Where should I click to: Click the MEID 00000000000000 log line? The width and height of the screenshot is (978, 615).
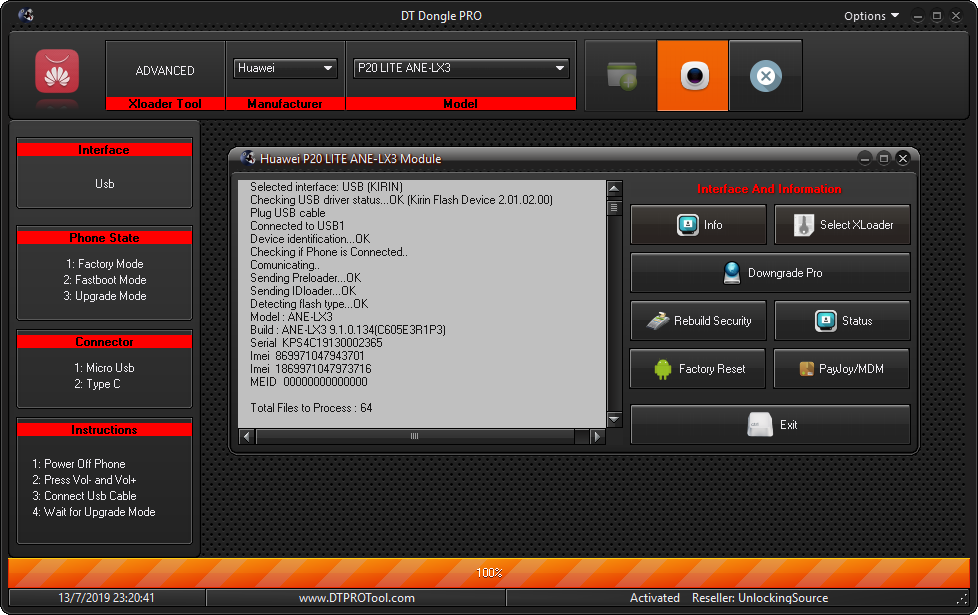click(x=309, y=381)
